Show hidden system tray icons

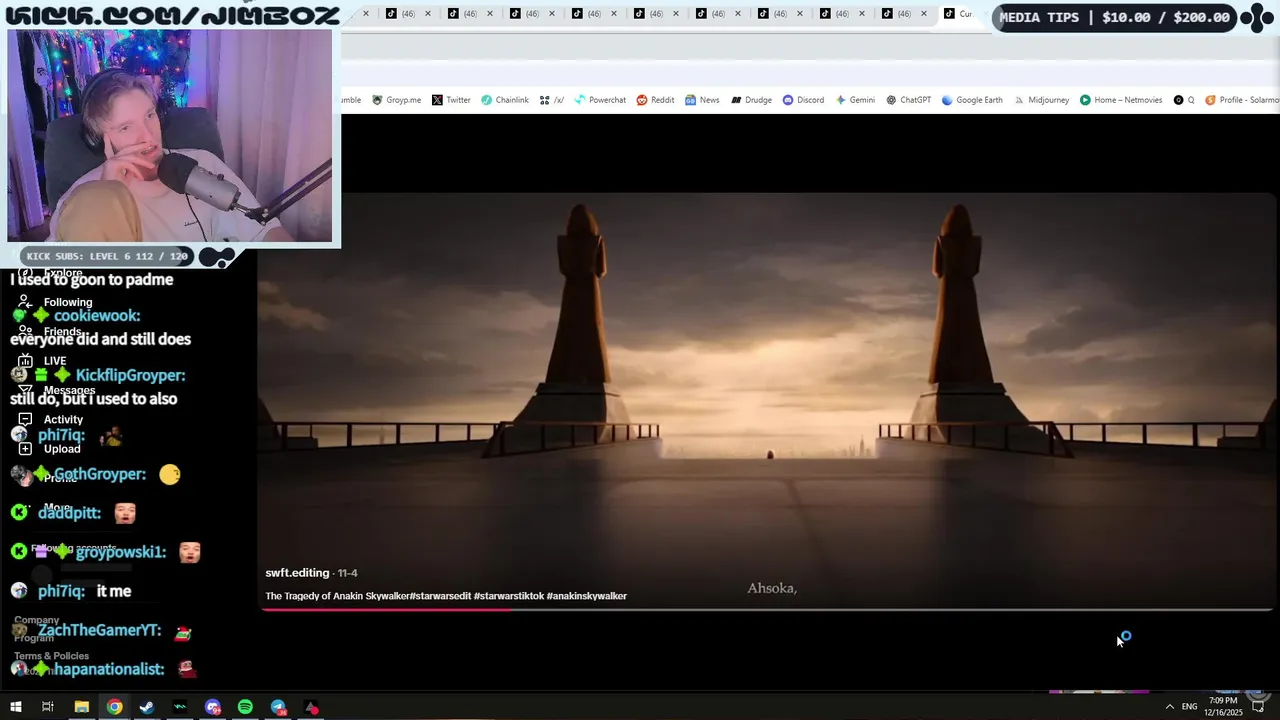click(x=1169, y=707)
